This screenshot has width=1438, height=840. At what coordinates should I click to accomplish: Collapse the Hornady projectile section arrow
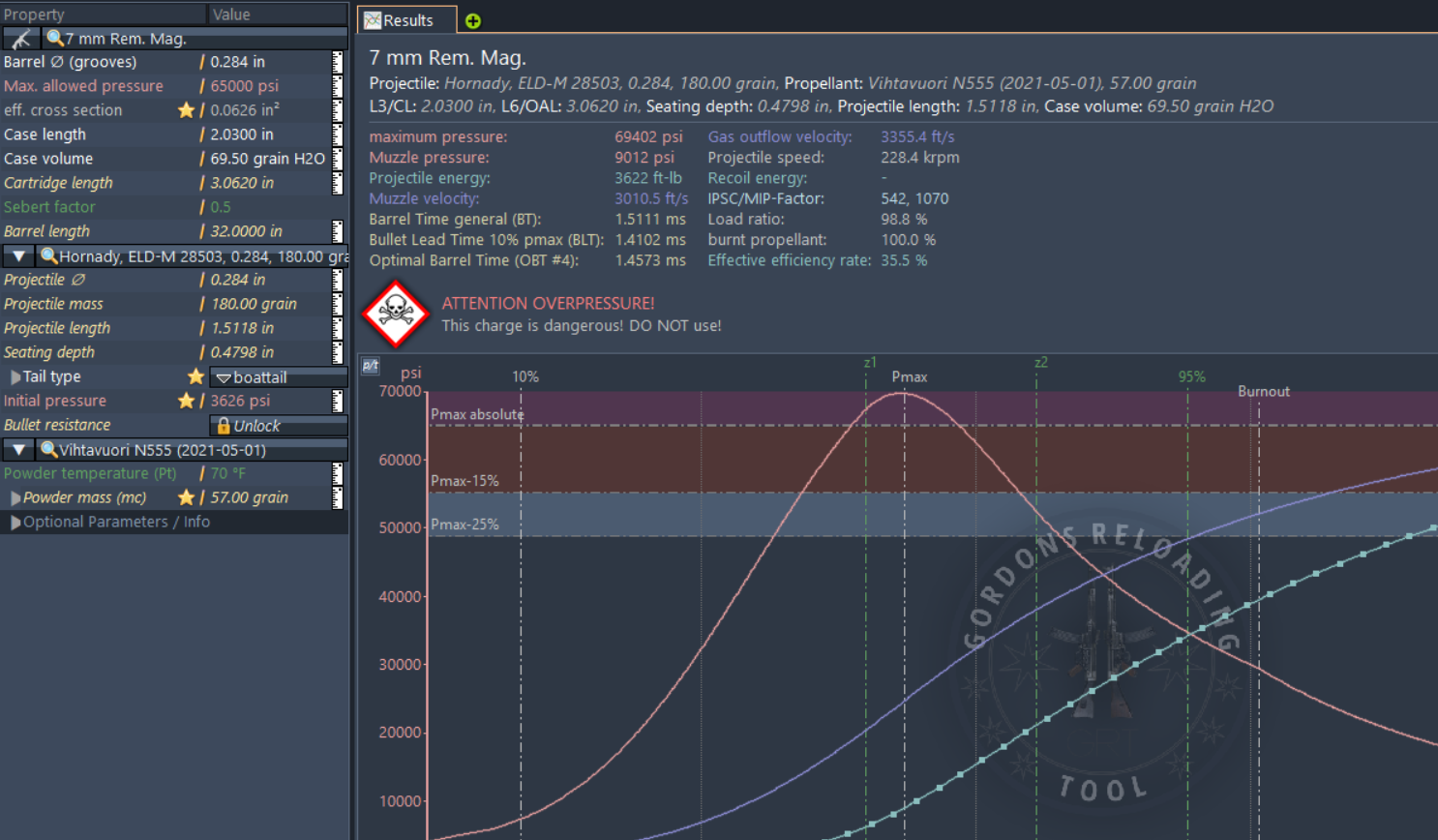coord(18,256)
